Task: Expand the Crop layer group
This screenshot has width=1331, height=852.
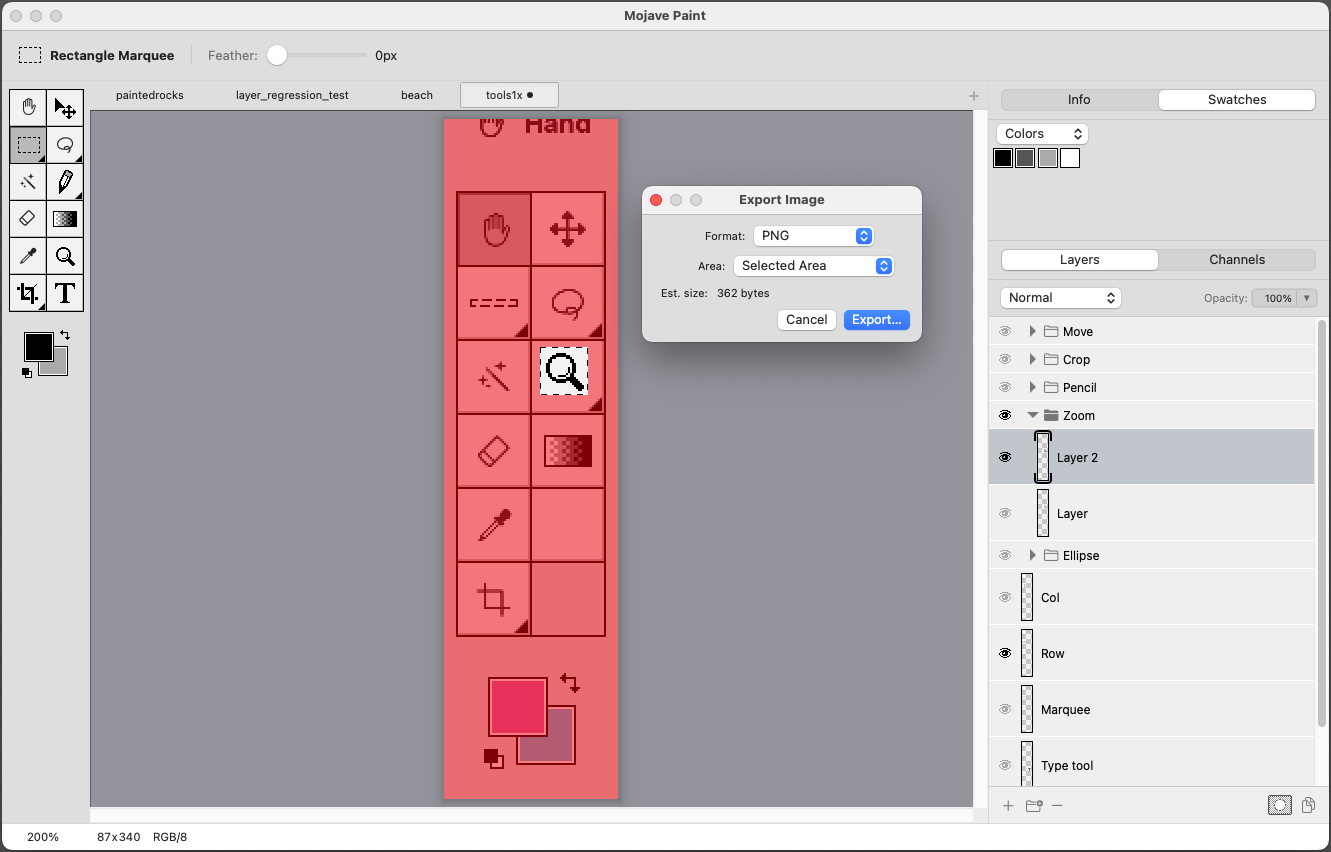Action: coord(1032,359)
